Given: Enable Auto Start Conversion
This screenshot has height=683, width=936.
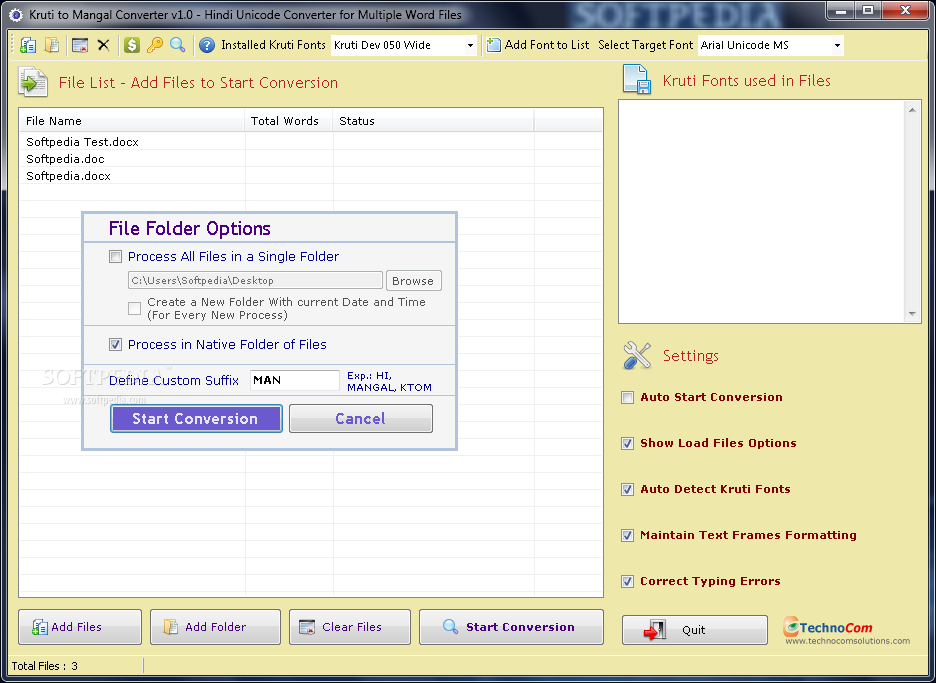Looking at the screenshot, I should (627, 398).
